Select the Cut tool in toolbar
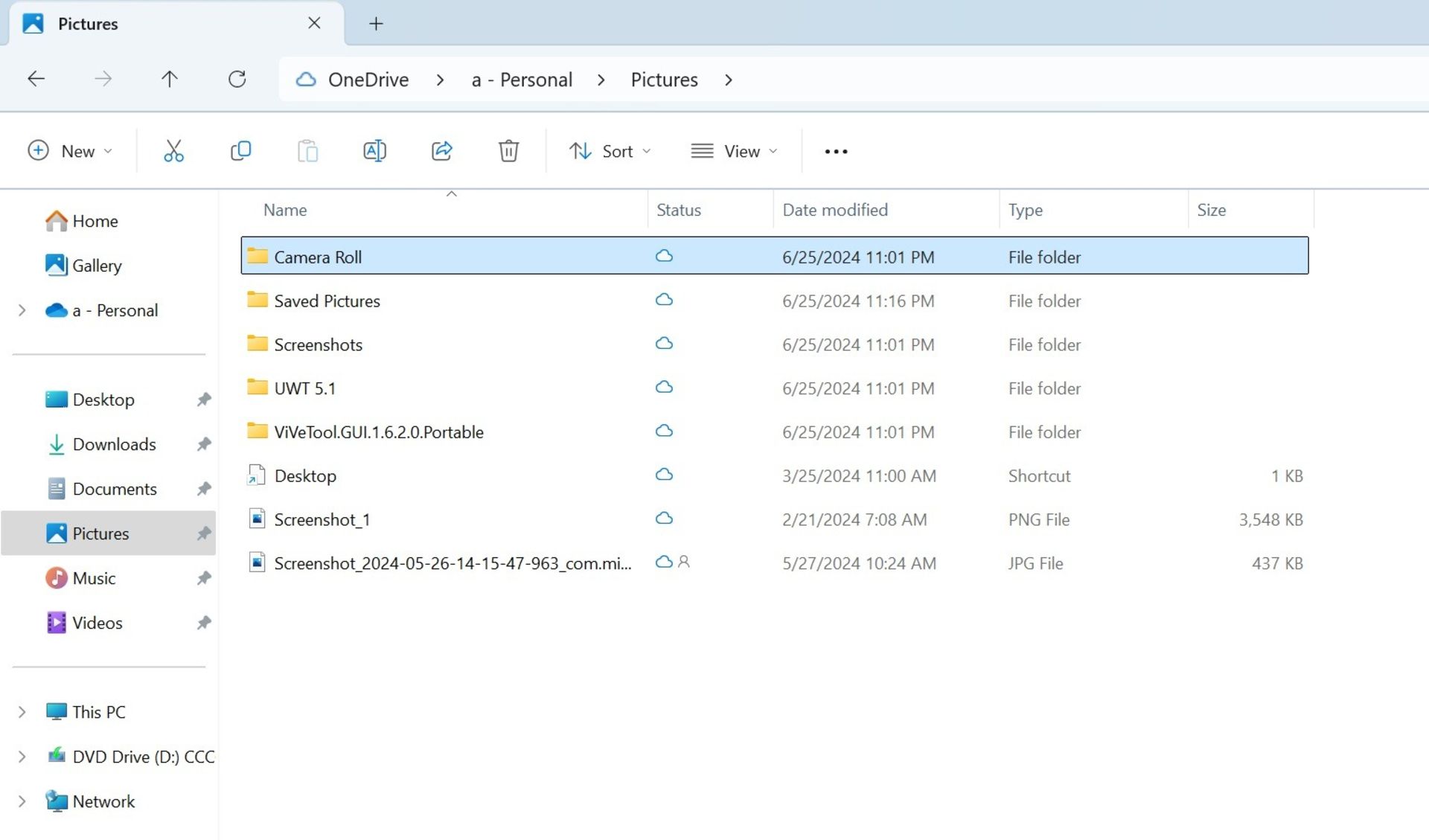 [173, 150]
